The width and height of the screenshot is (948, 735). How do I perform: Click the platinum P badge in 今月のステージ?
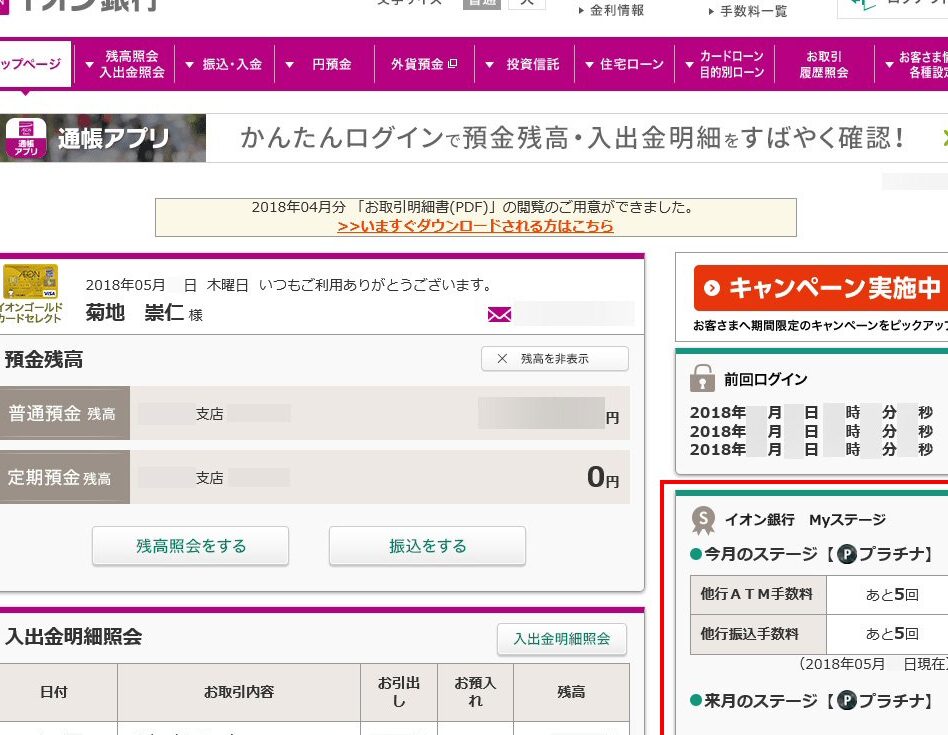coord(847,554)
